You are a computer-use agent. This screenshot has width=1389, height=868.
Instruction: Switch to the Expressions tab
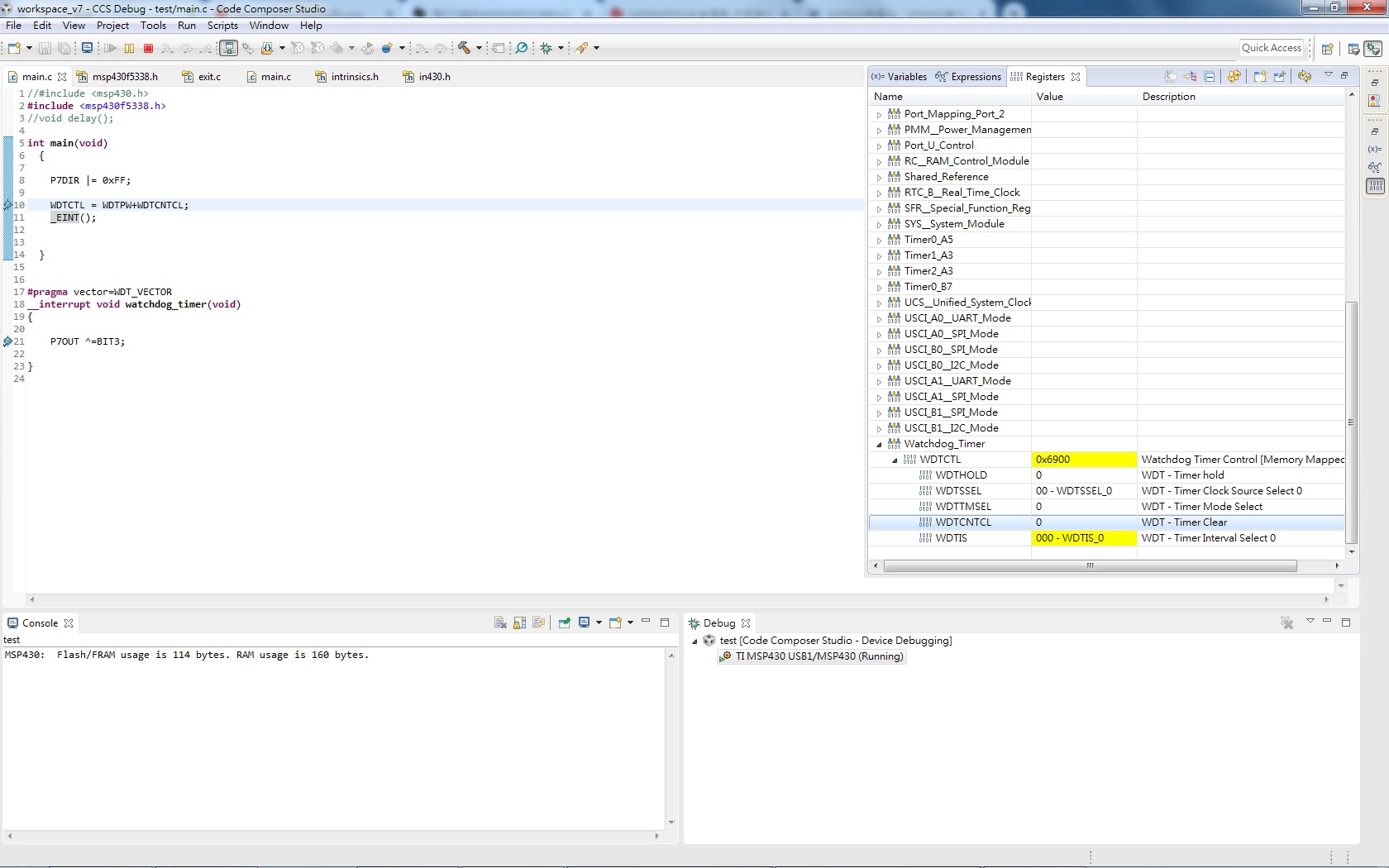point(968,77)
